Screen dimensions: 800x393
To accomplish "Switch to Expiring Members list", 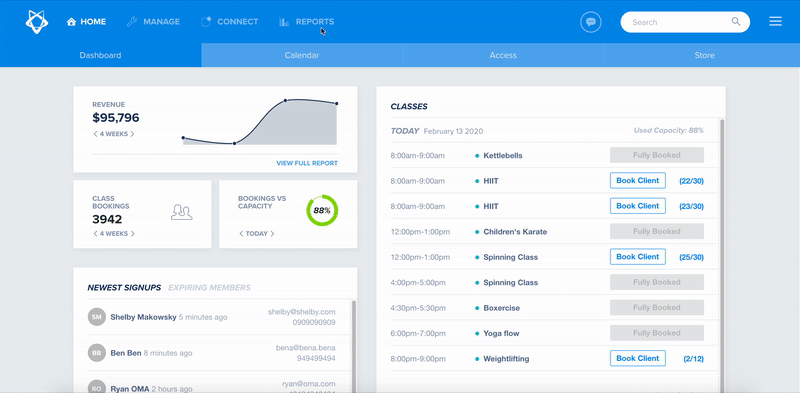I will [x=209, y=288].
